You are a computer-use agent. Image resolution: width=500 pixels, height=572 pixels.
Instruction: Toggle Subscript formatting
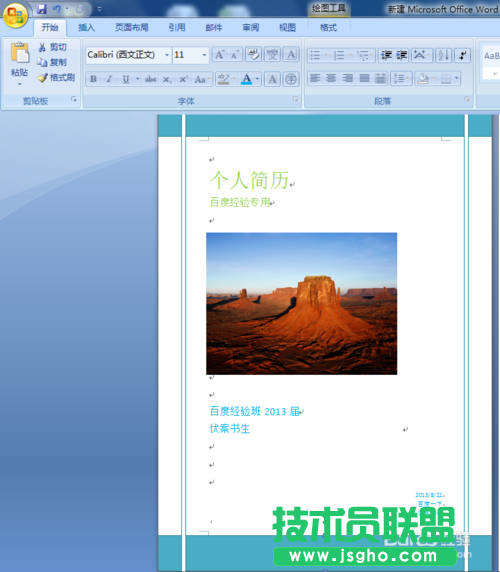coord(167,79)
